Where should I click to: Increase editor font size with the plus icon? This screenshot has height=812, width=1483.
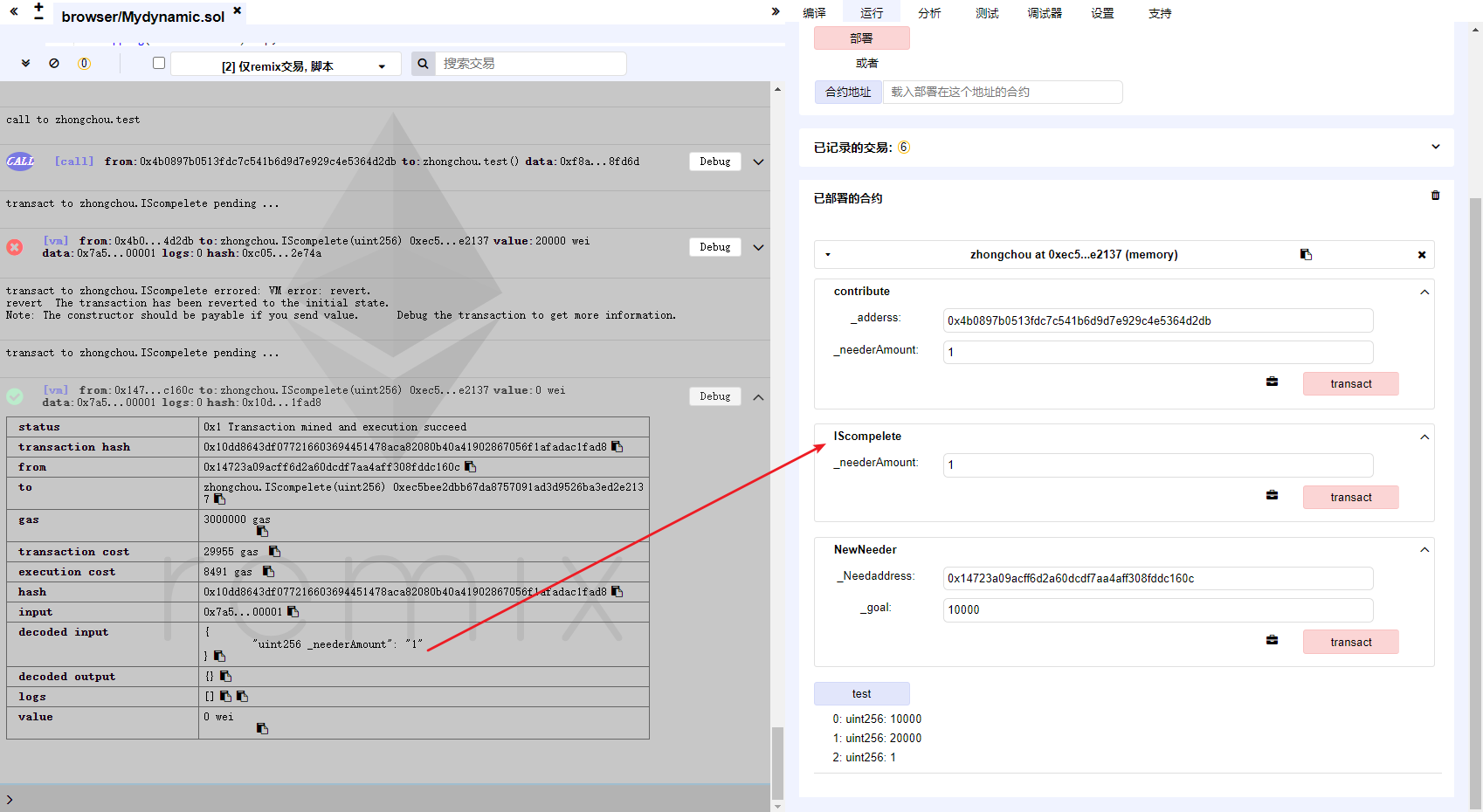click(x=38, y=7)
